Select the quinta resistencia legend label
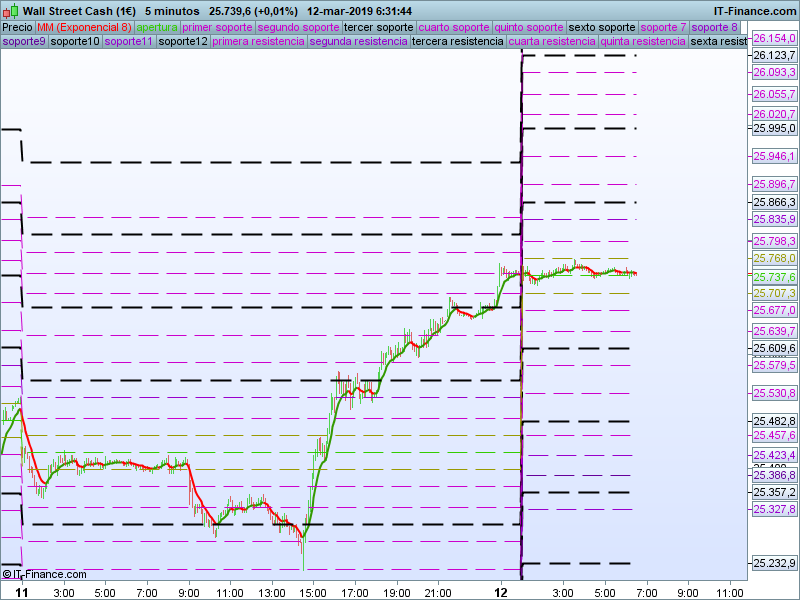Screen dimensions: 800x600 (643, 41)
